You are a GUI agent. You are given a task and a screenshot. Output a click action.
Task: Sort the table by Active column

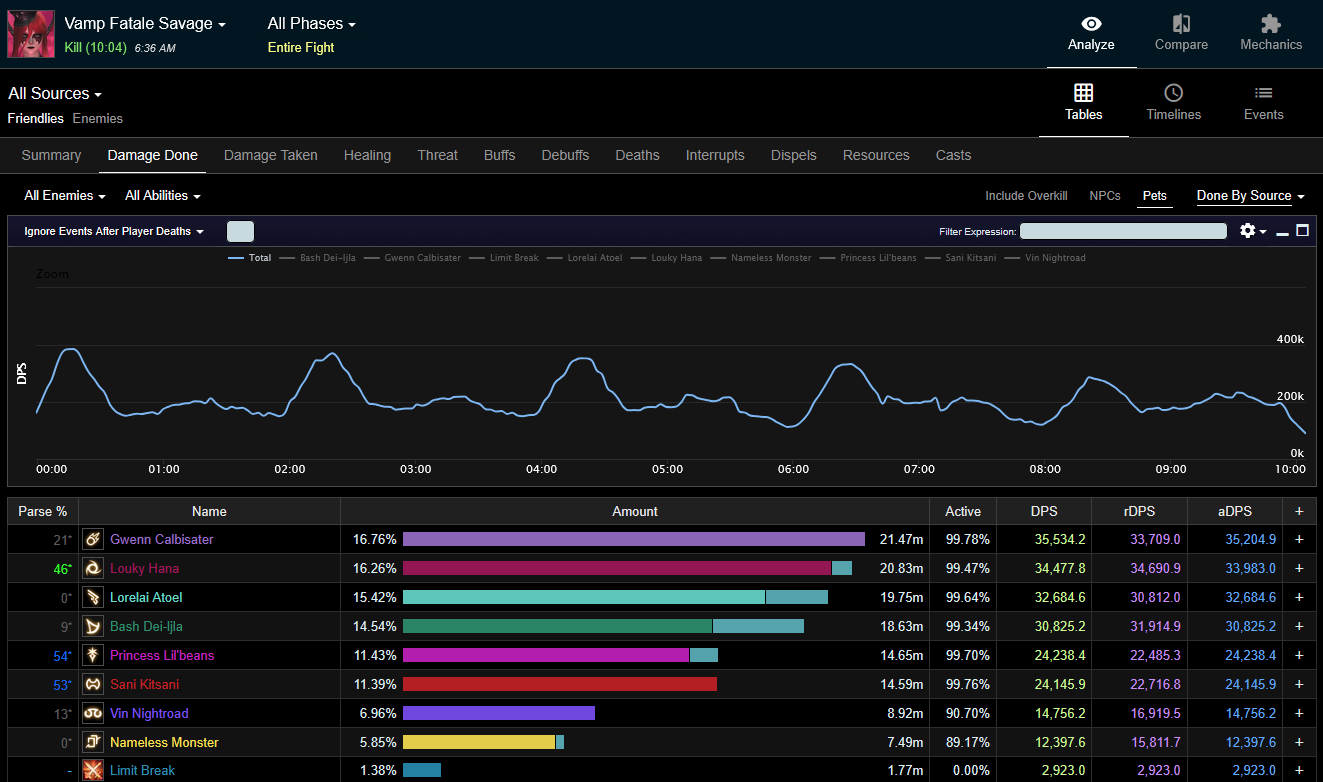point(963,512)
